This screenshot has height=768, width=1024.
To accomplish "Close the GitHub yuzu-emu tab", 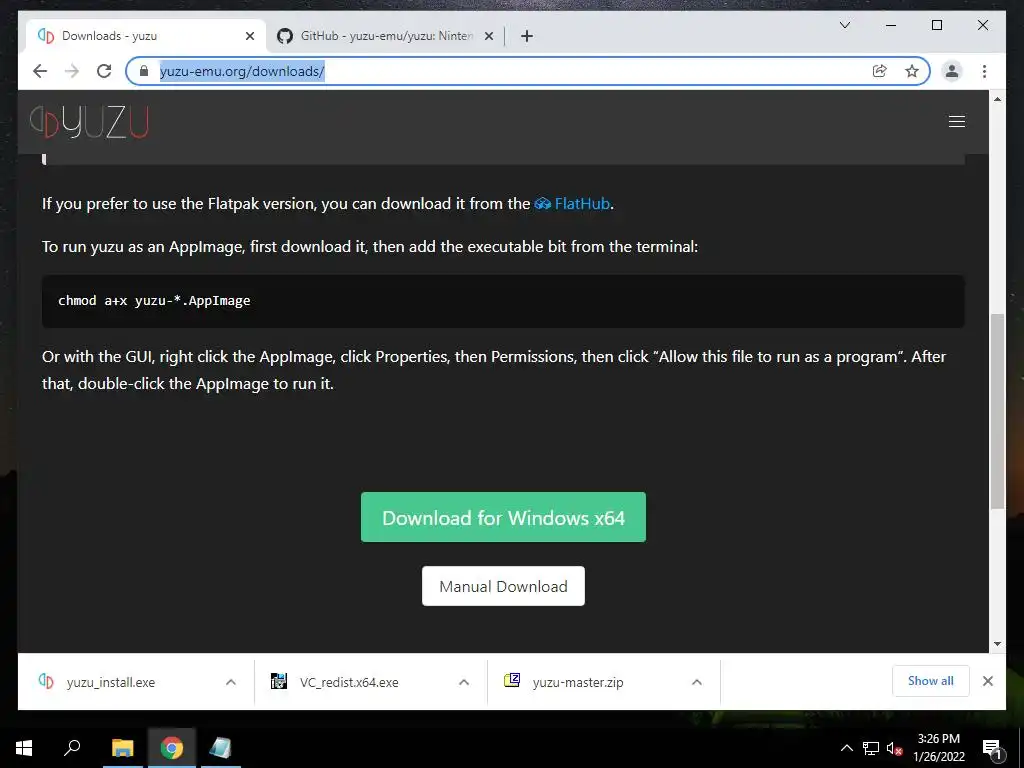I will tap(488, 36).
